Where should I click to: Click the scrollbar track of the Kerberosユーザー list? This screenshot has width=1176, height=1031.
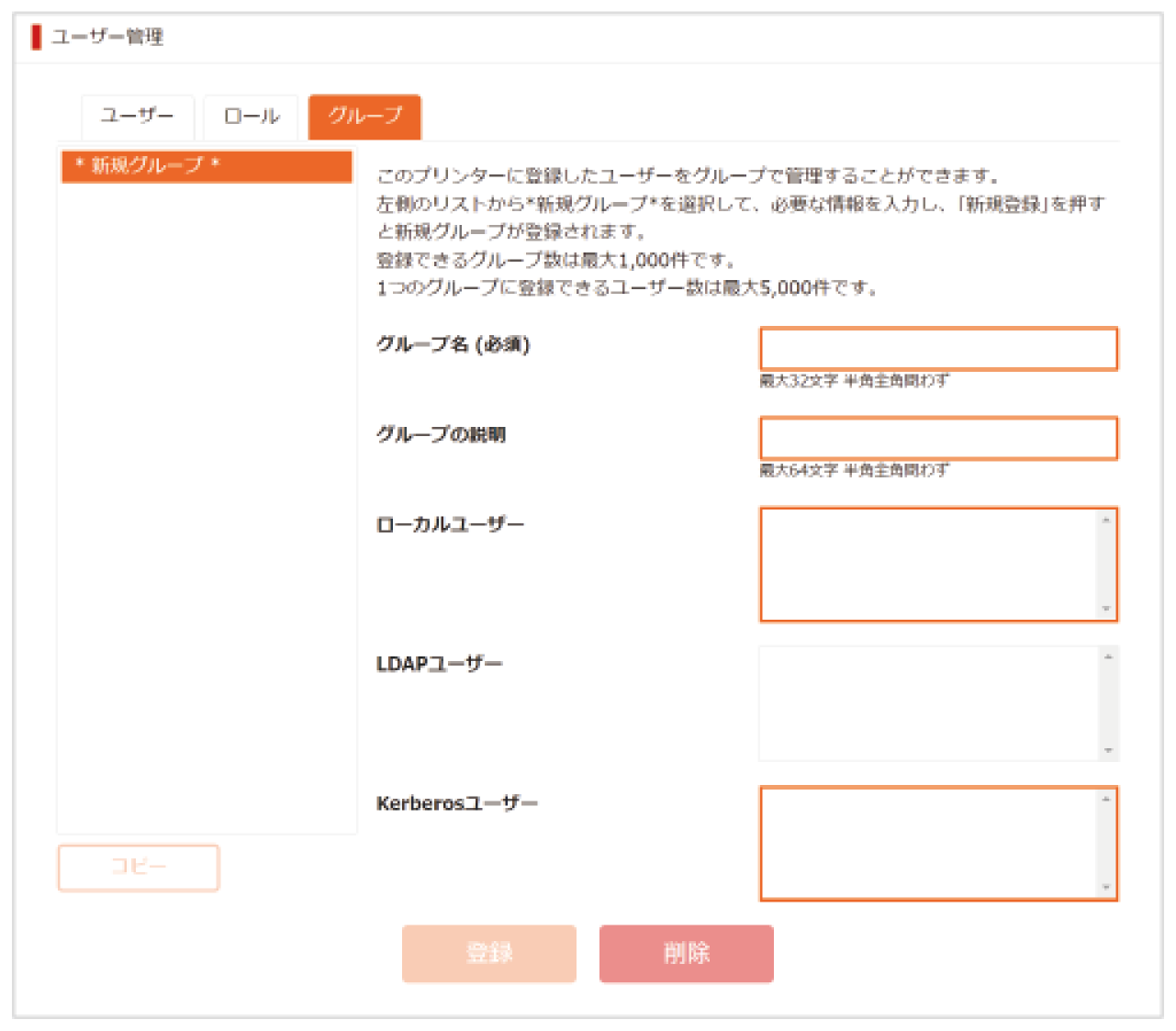(1106, 843)
